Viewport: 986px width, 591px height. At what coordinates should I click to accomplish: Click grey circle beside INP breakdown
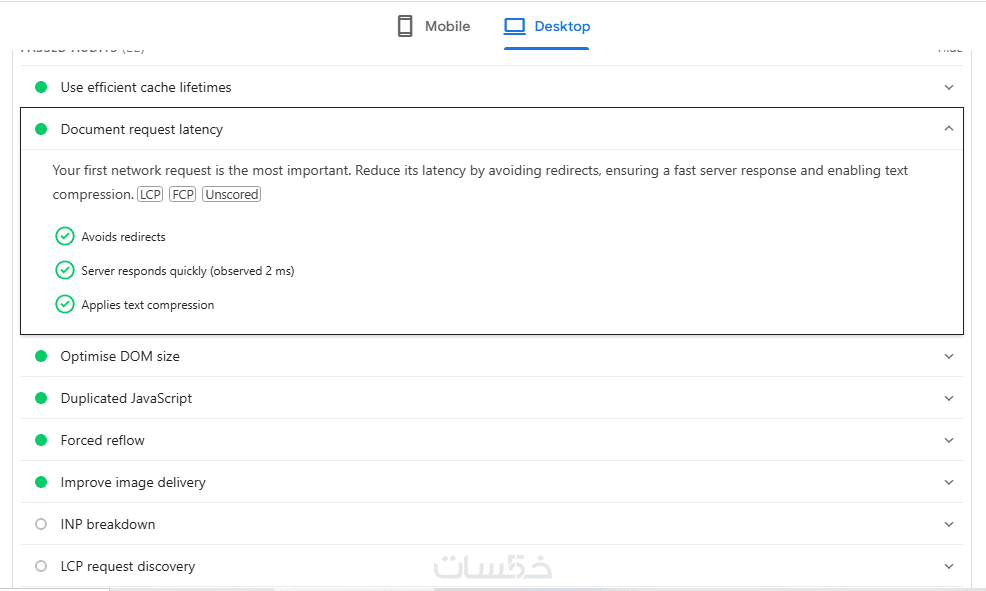(41, 524)
